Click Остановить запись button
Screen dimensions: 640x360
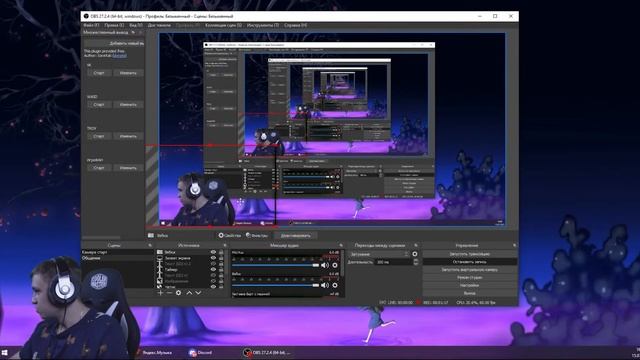470,262
